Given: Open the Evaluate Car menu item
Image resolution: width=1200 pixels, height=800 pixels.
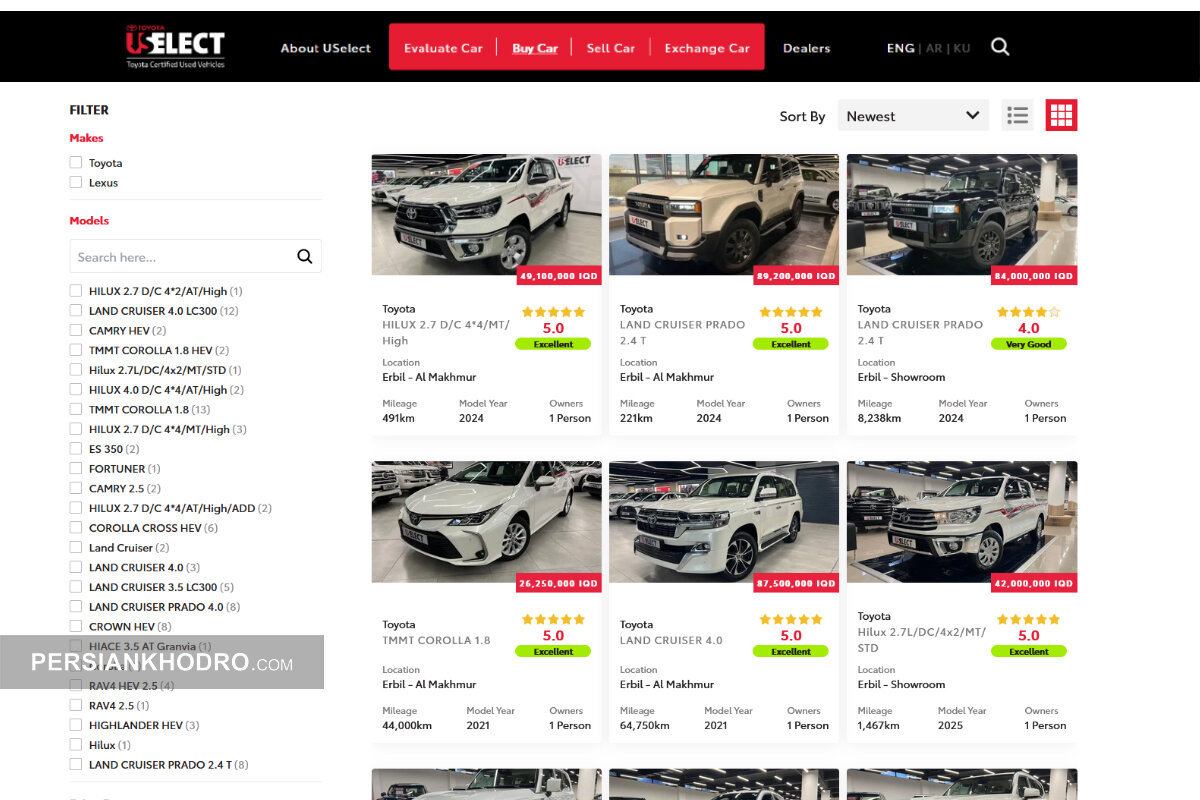Looking at the screenshot, I should [443, 48].
